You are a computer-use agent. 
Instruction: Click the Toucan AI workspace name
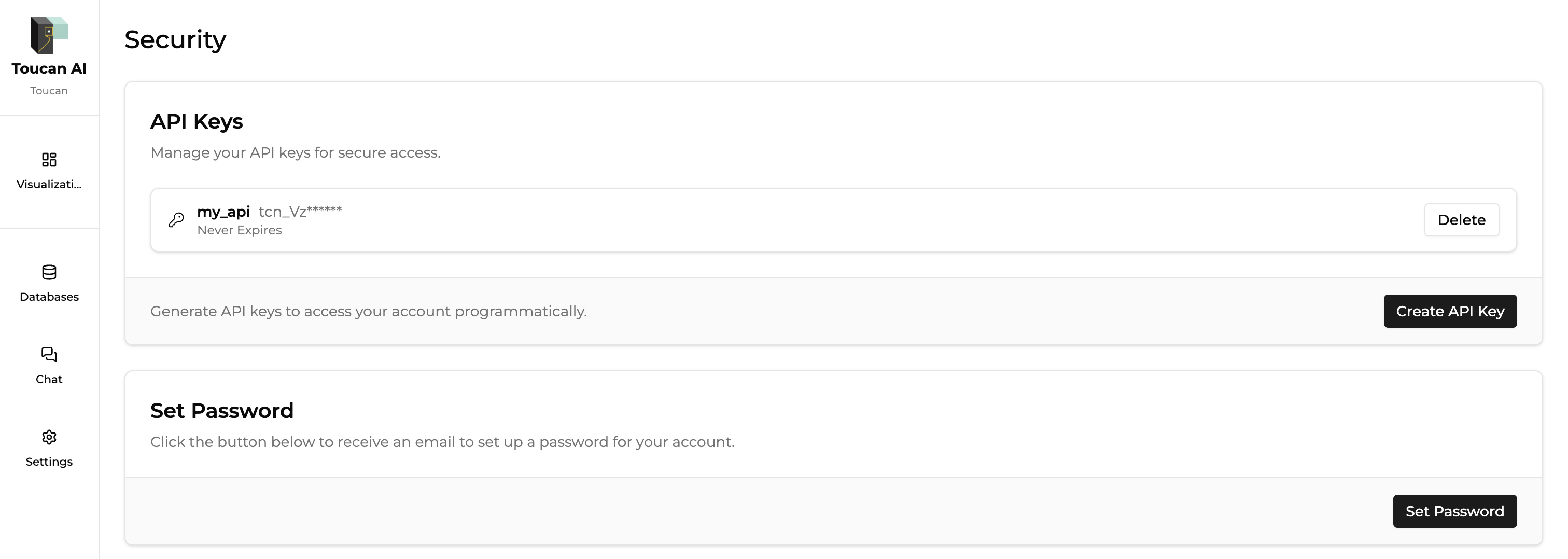tap(49, 69)
